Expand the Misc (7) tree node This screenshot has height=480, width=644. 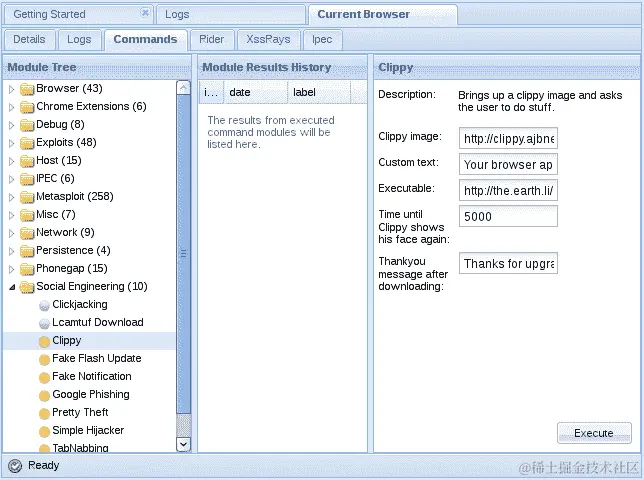[12, 215]
